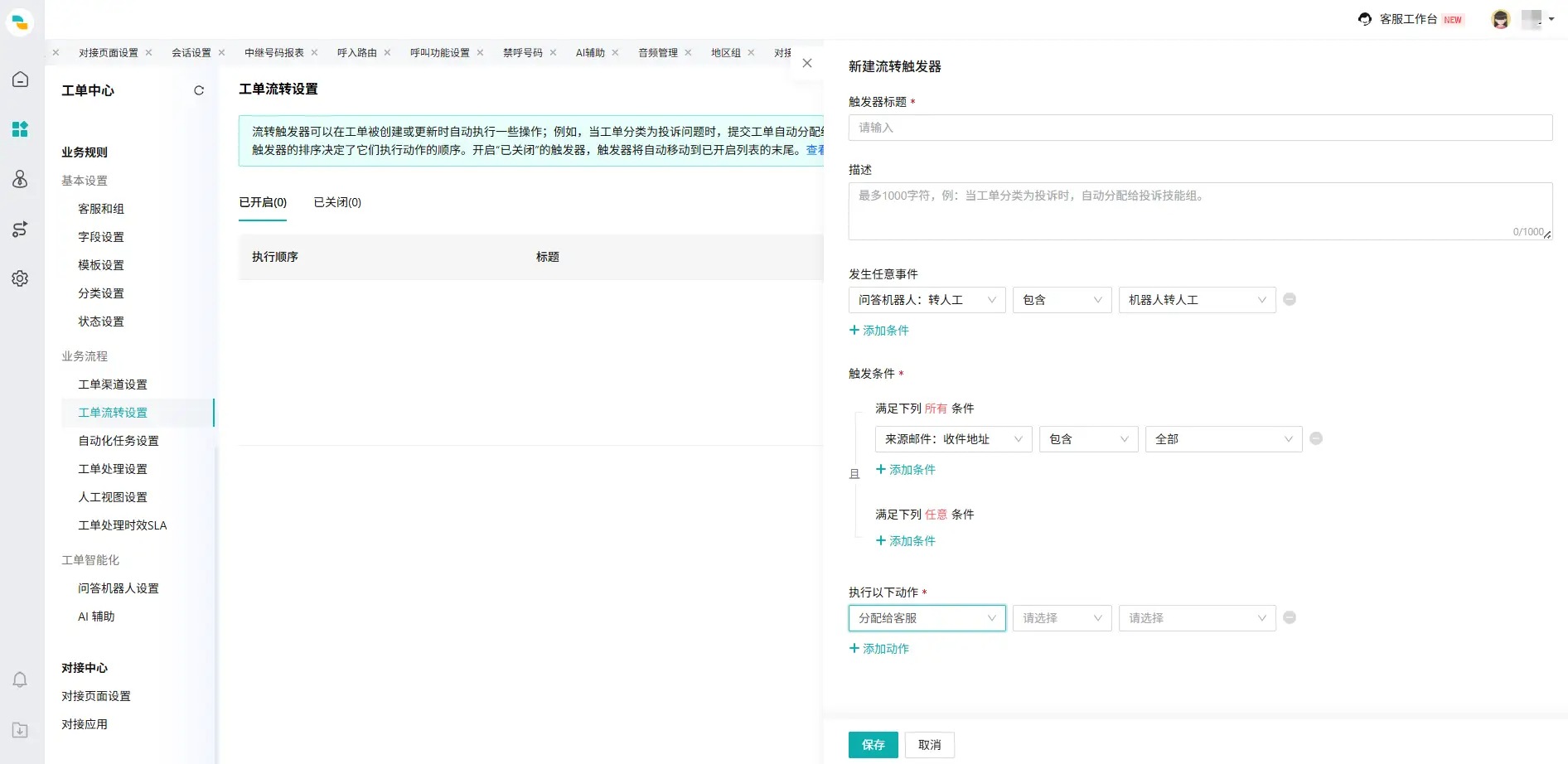Screen dimensions: 1568x764
Task: Focus the 触发器标题 input field
Action: (1200, 128)
